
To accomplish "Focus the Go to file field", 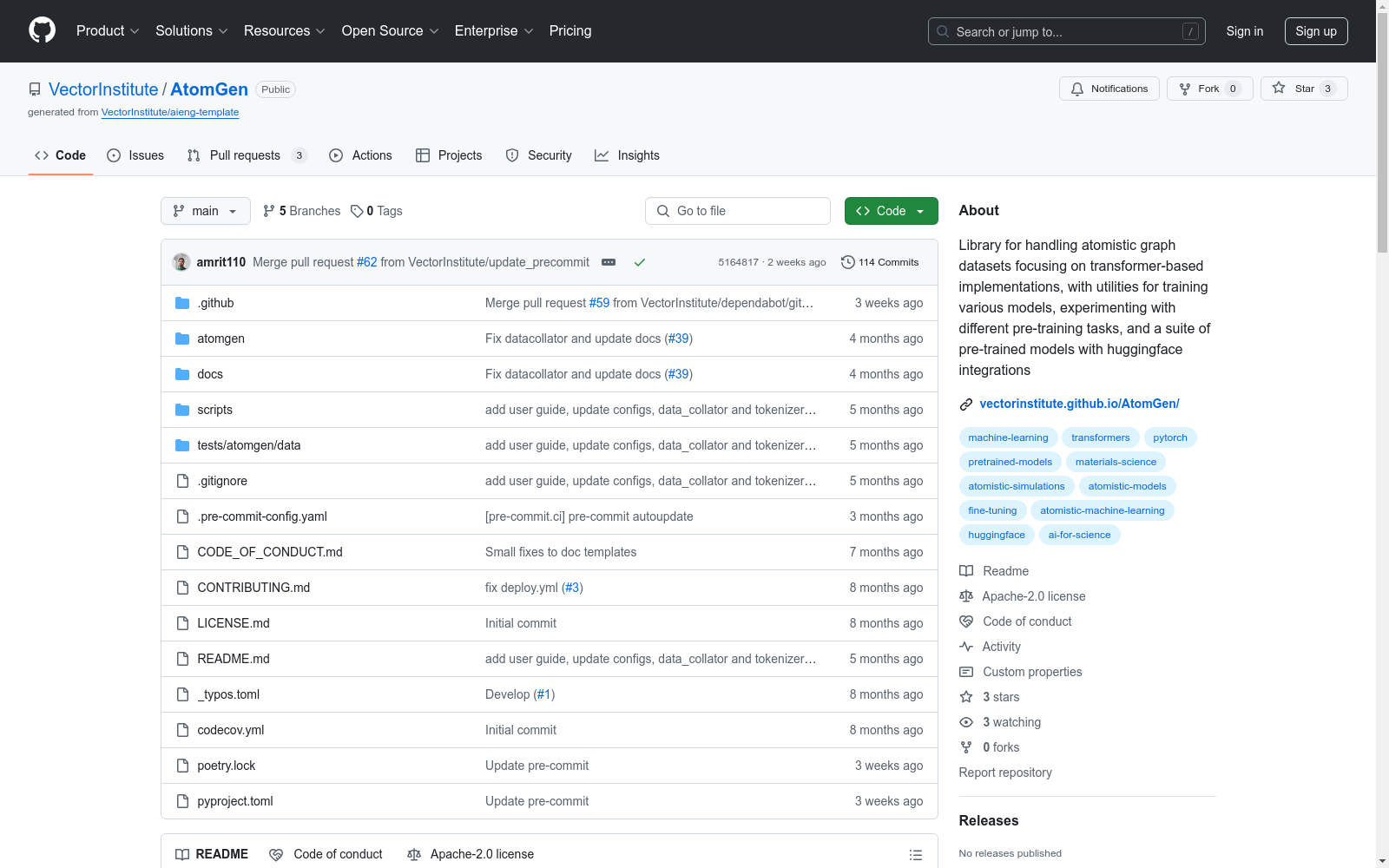I will [x=738, y=211].
